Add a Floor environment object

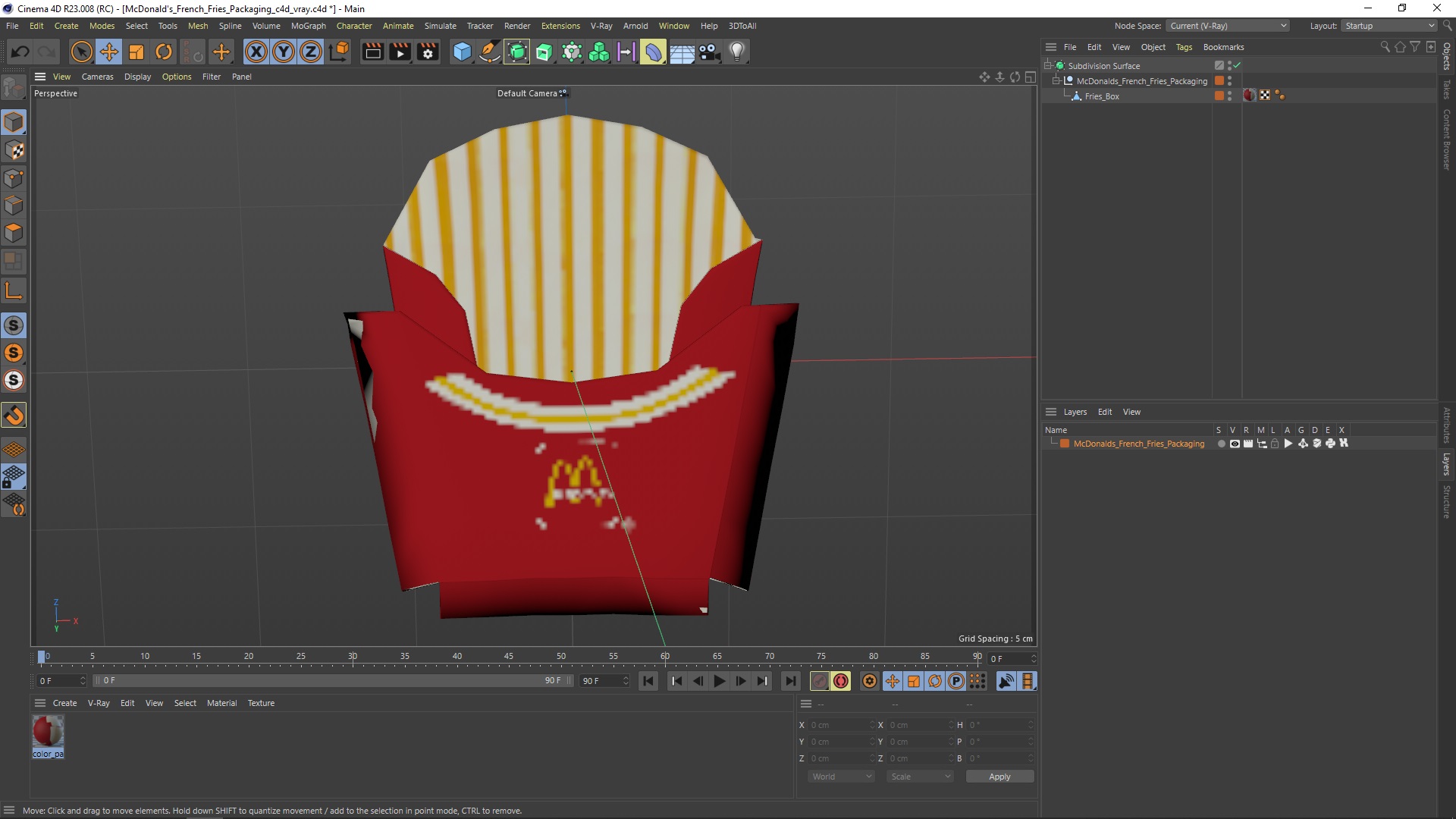click(x=682, y=52)
